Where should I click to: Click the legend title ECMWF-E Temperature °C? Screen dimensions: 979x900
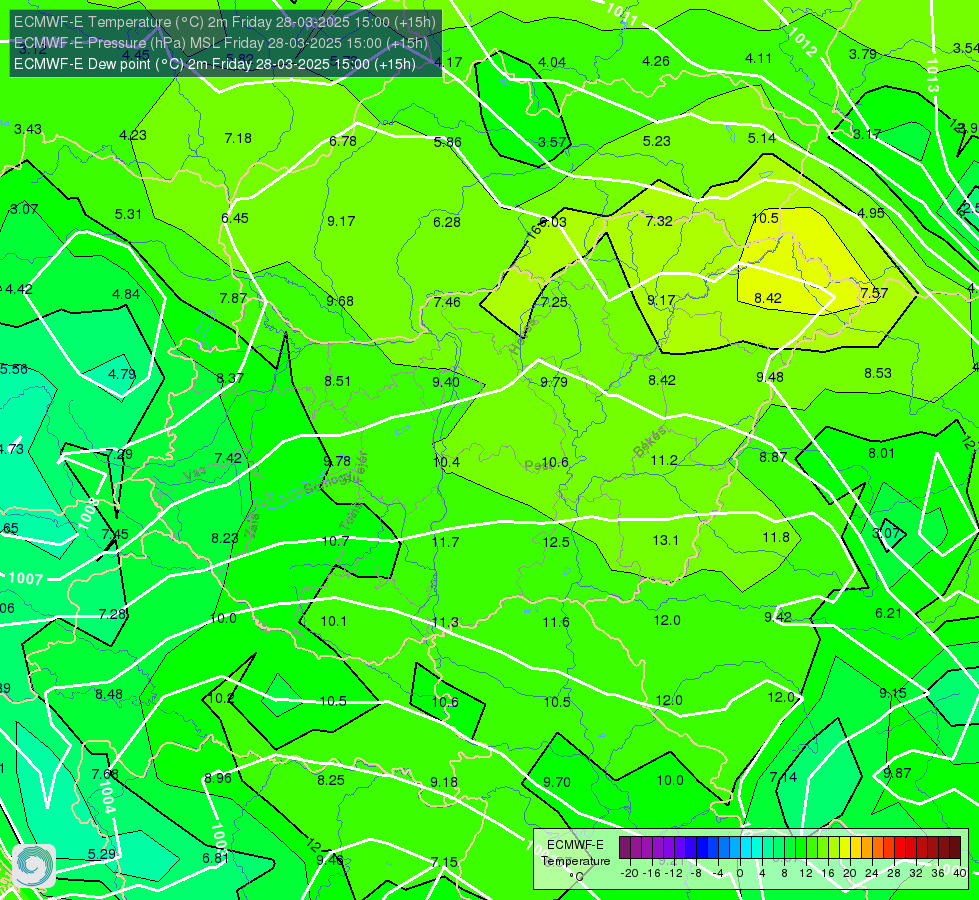pyautogui.click(x=575, y=861)
